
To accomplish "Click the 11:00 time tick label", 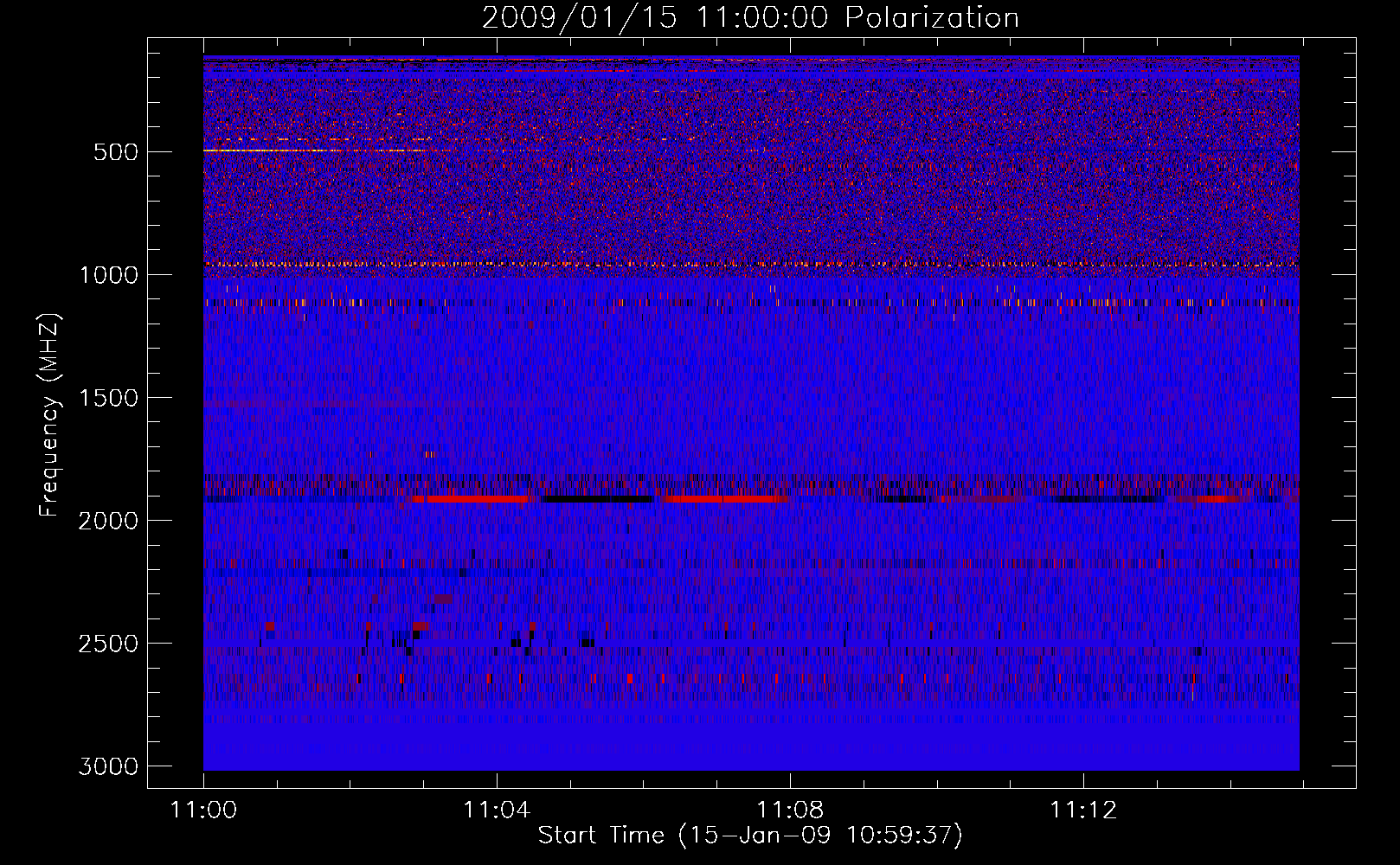I will point(203,811).
